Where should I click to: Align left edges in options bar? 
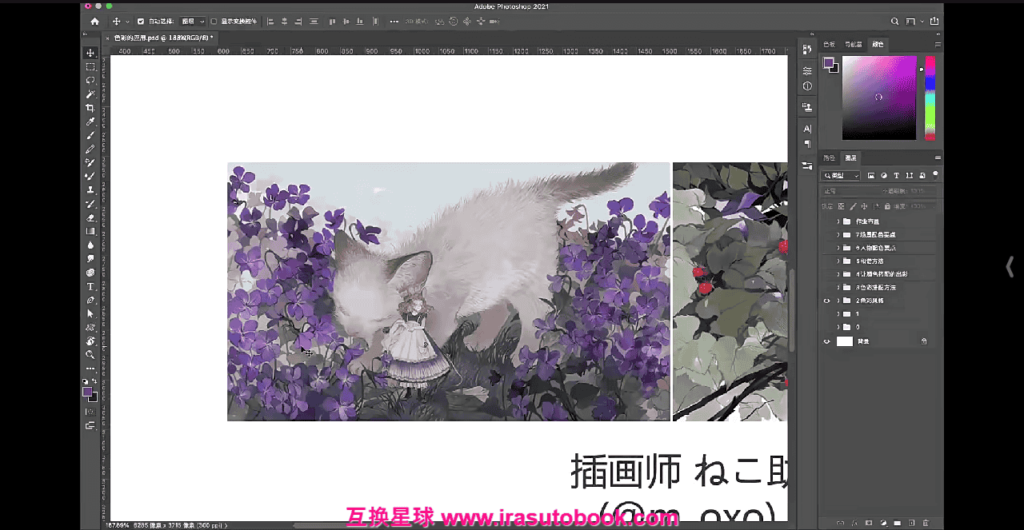pyautogui.click(x=270, y=22)
